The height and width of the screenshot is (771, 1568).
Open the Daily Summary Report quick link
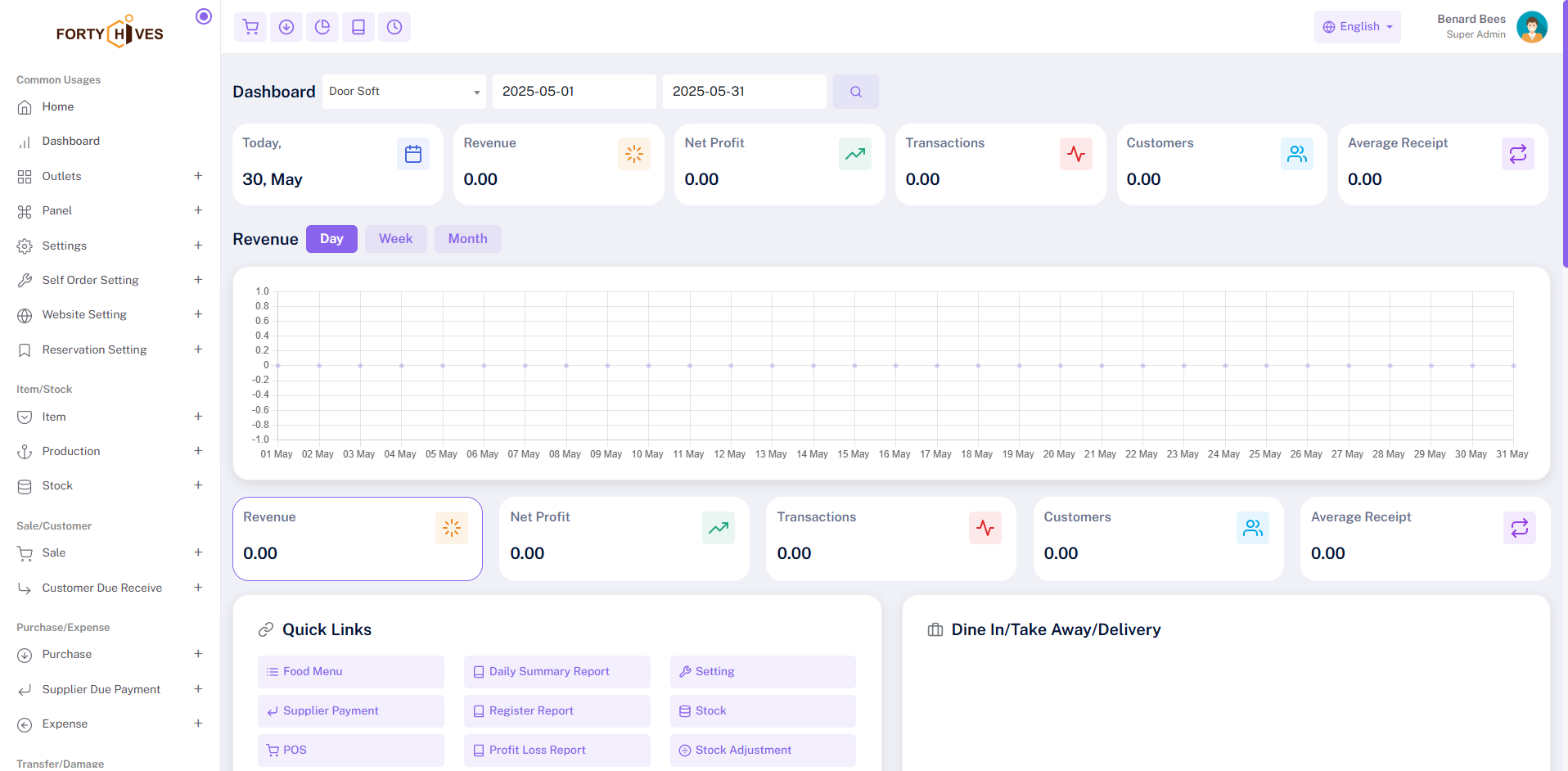pyautogui.click(x=556, y=672)
